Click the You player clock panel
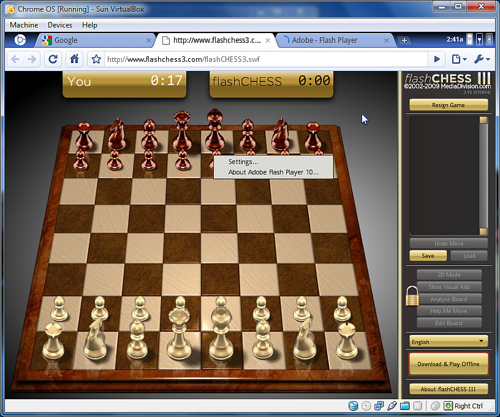500x417 pixels. [124, 84]
